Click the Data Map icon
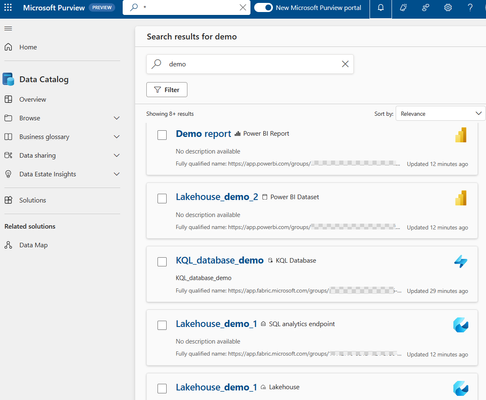 (x=8, y=245)
